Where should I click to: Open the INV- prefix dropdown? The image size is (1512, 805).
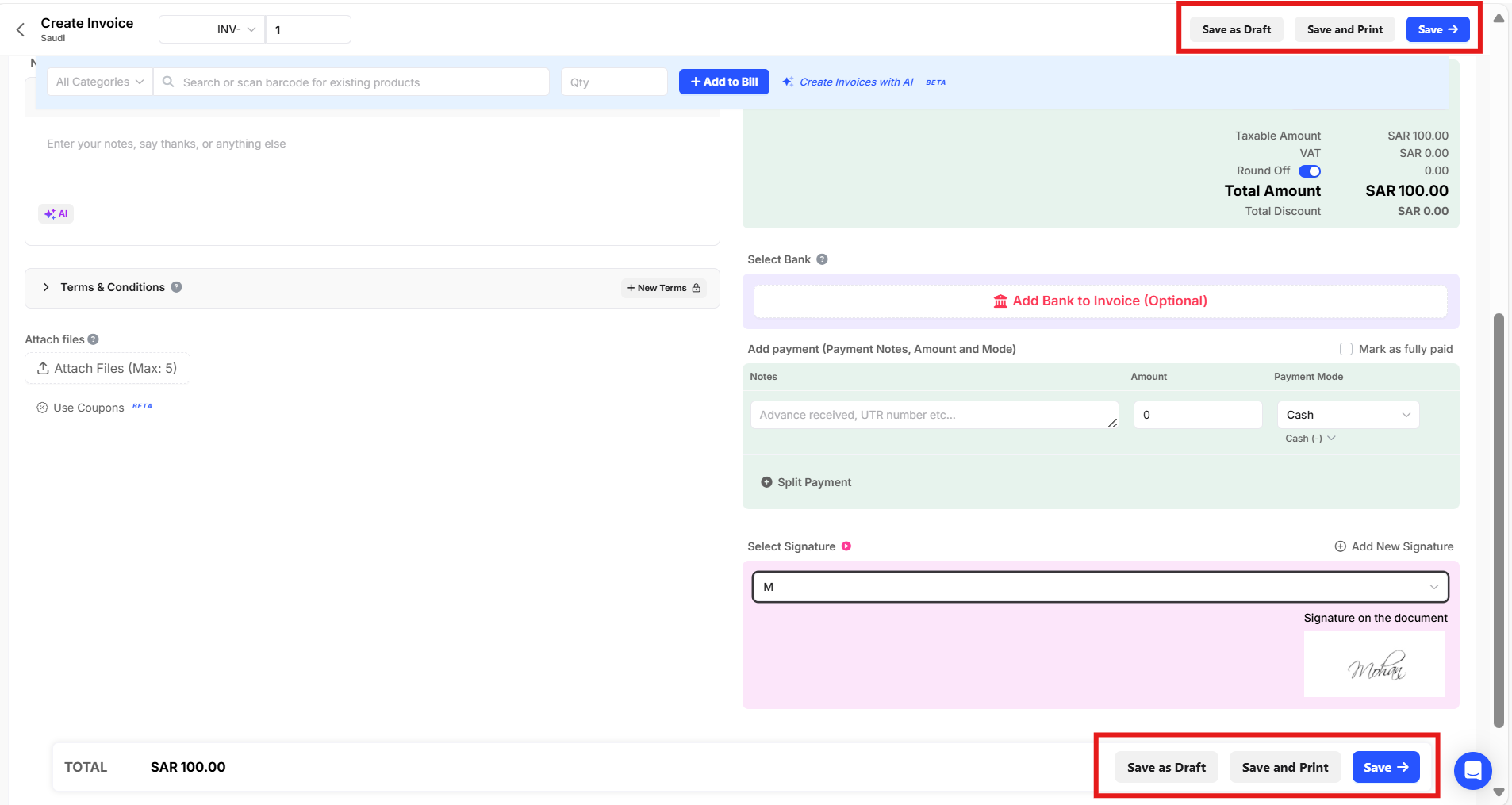pos(212,29)
